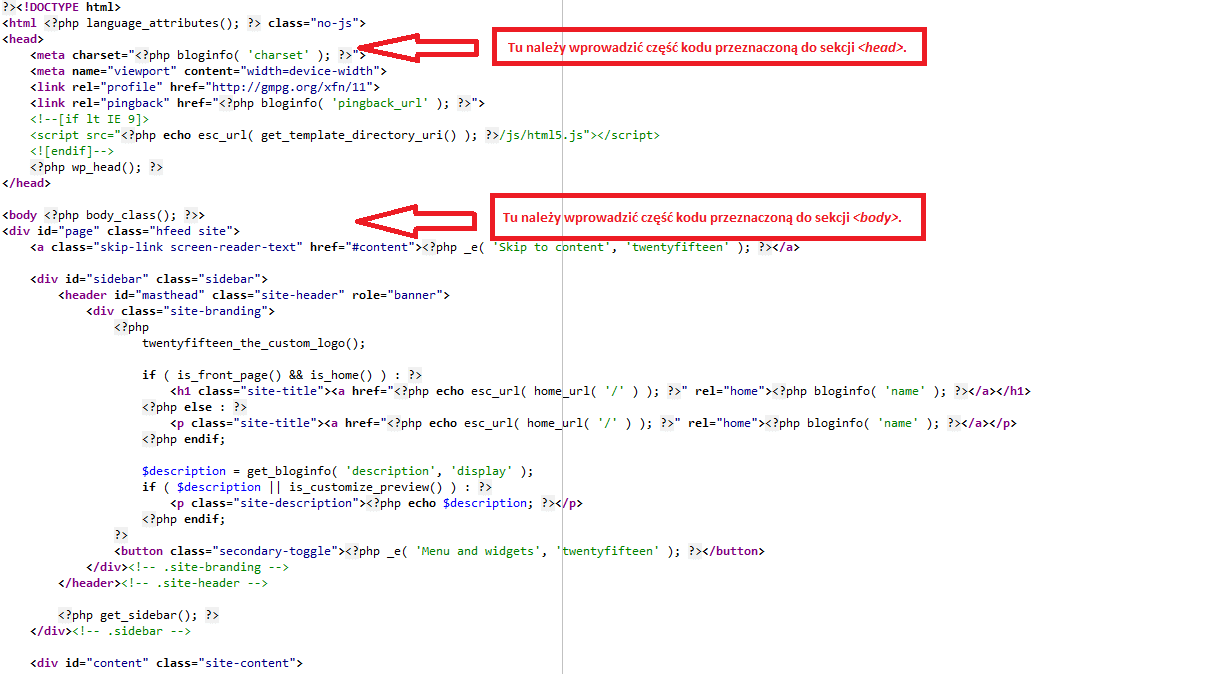Click the button secondary-toggle line
The image size is (1220, 674).
[x=439, y=551]
